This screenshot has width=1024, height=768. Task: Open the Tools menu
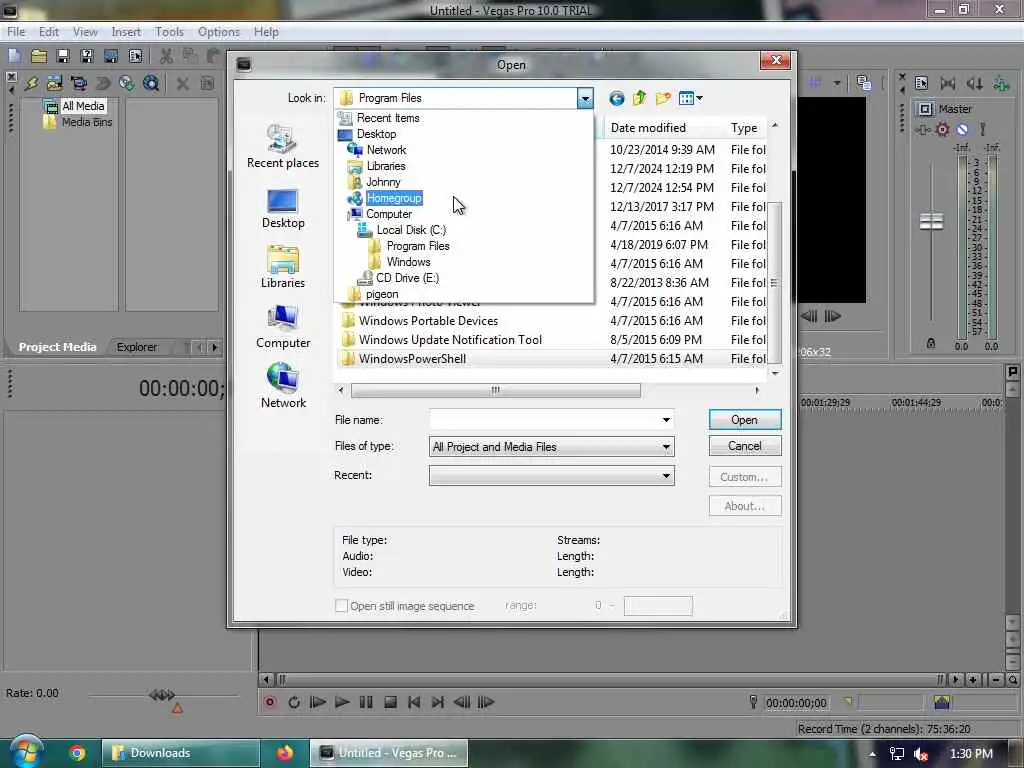tap(169, 32)
